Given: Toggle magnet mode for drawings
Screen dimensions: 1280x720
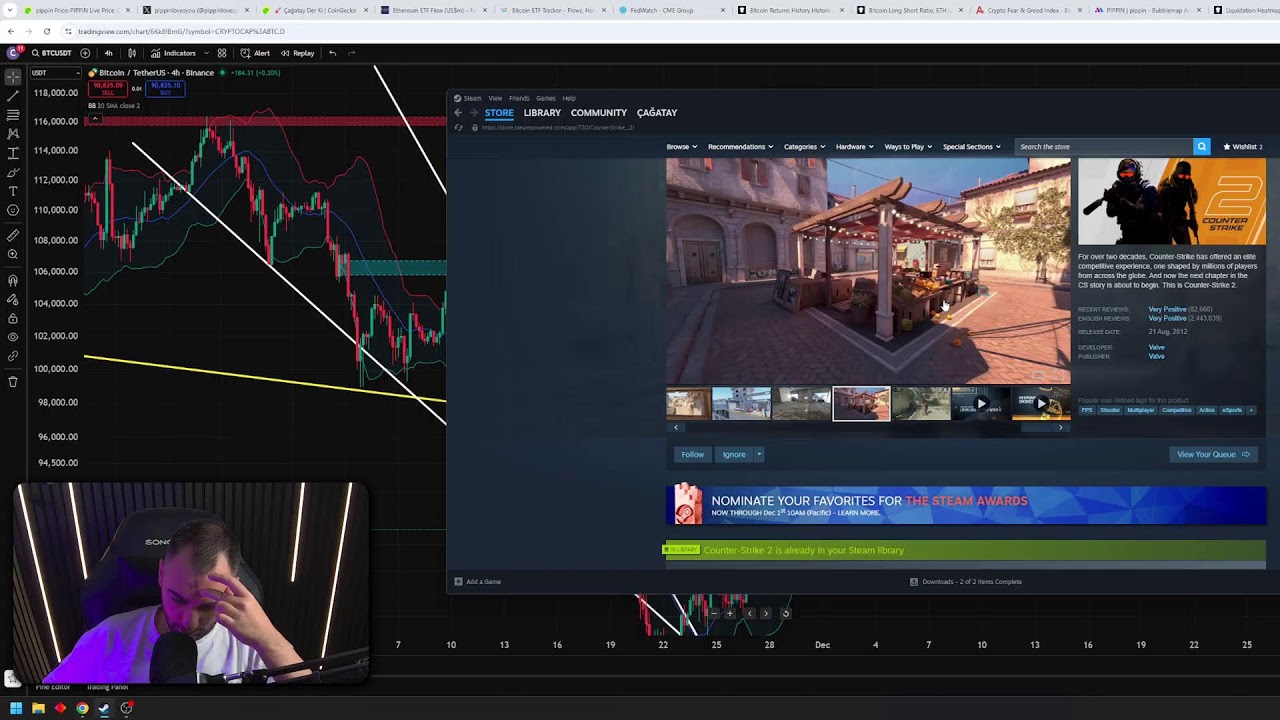Looking at the screenshot, I should click(x=13, y=281).
